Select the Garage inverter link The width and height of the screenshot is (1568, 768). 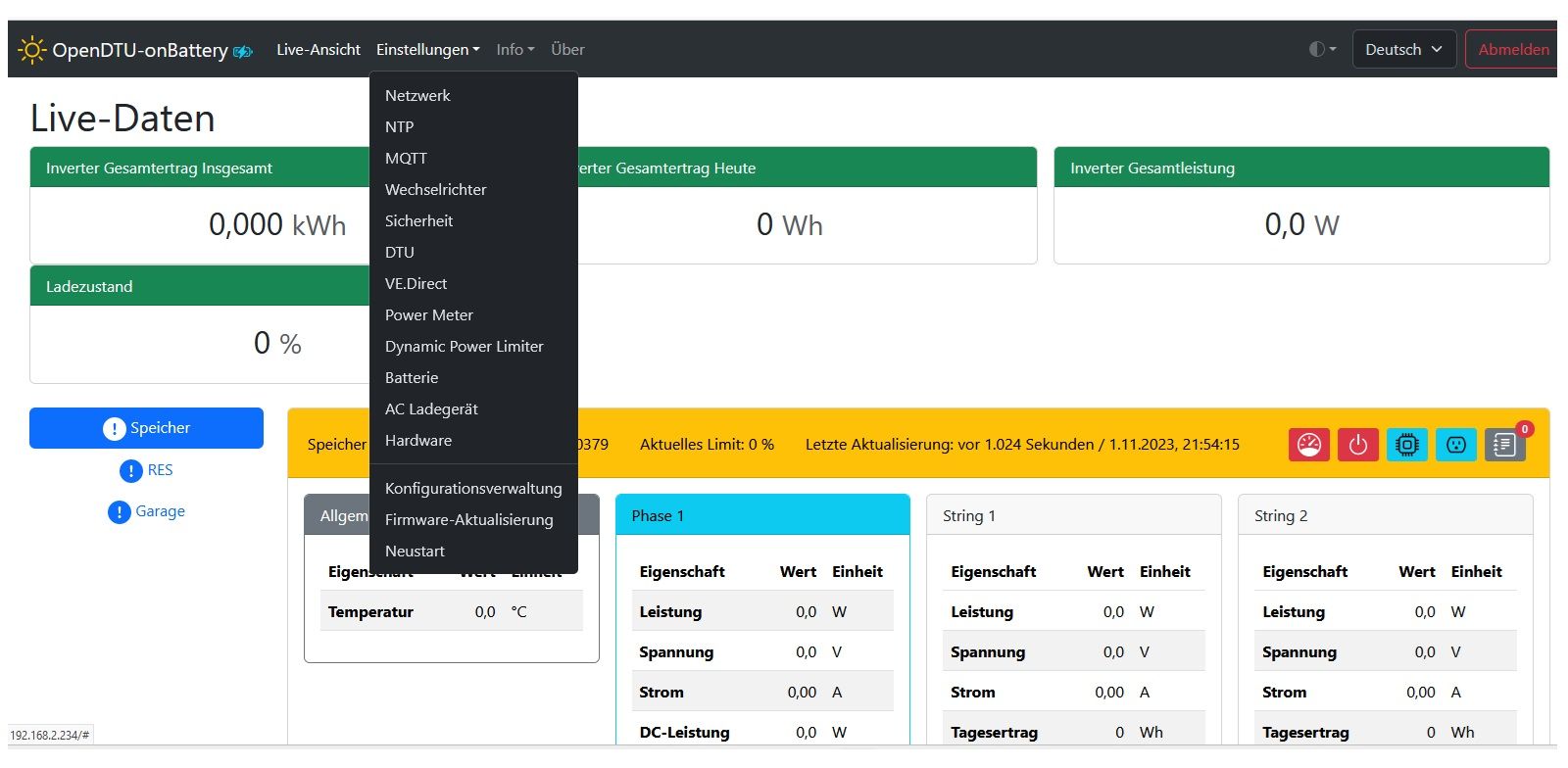click(x=146, y=511)
